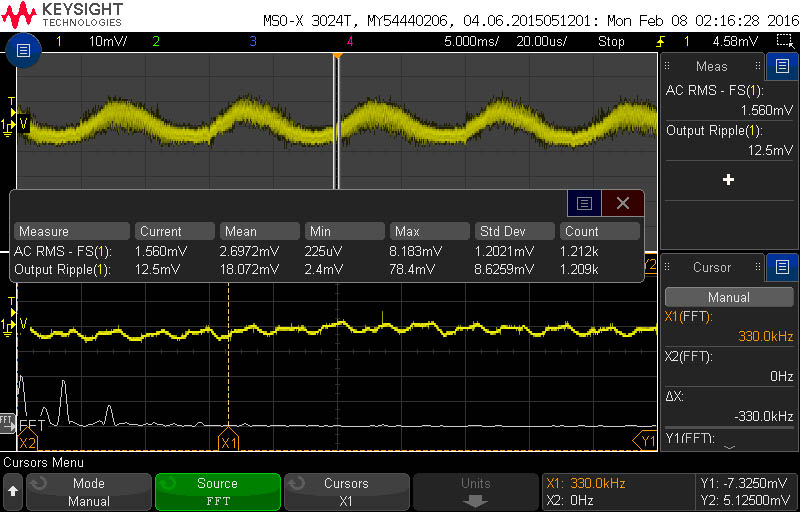This screenshot has height=512, width=800.
Task: Click the Y2: 5.12500mV bottom readout
Action: click(745, 500)
